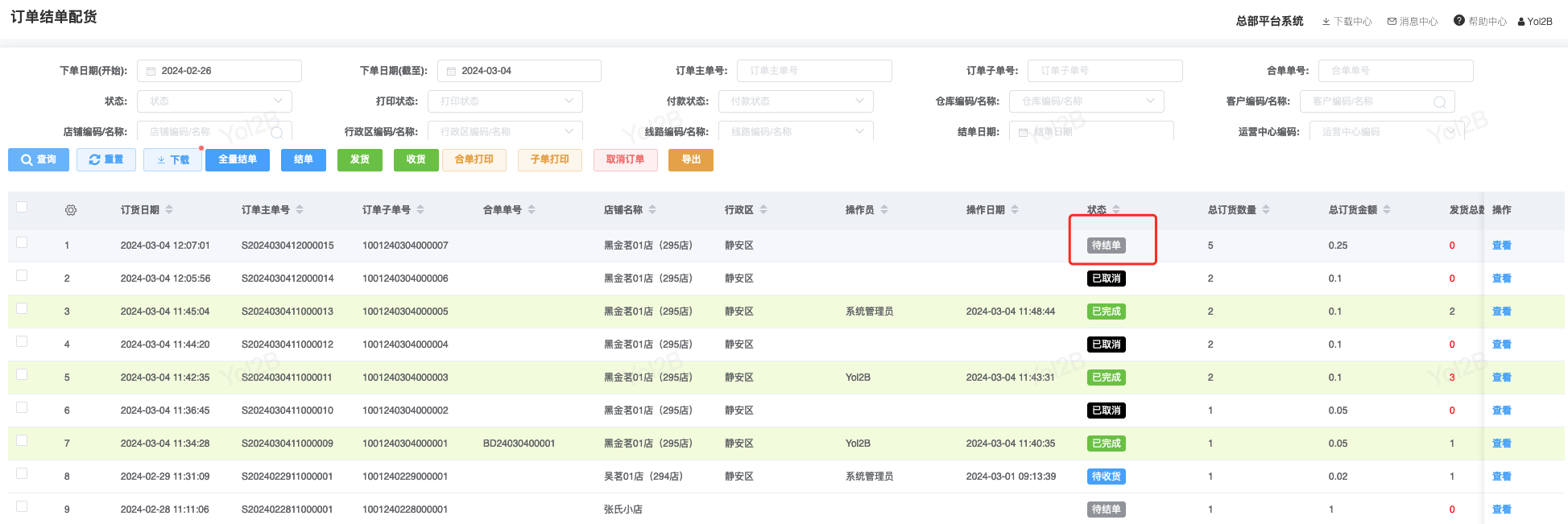Click the red 取消订单 cancel order button

(x=625, y=160)
